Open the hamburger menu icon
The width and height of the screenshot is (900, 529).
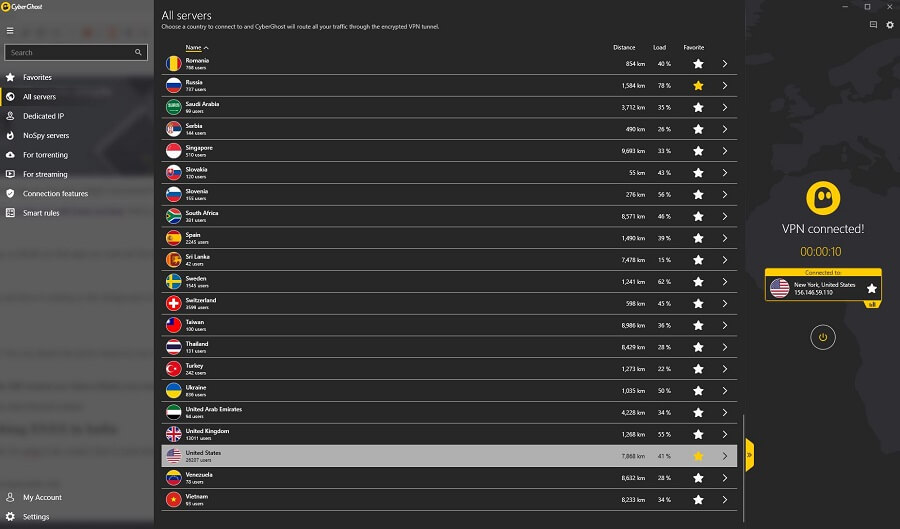tap(10, 30)
